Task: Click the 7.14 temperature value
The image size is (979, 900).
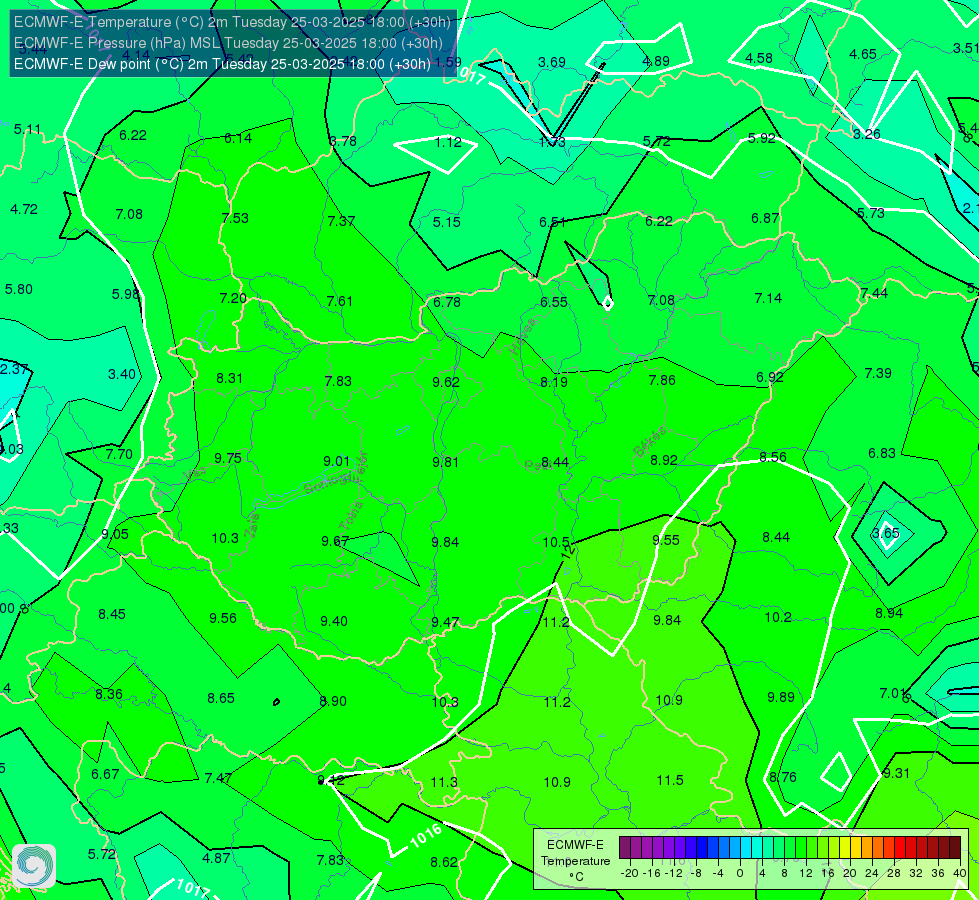Action: [x=768, y=299]
